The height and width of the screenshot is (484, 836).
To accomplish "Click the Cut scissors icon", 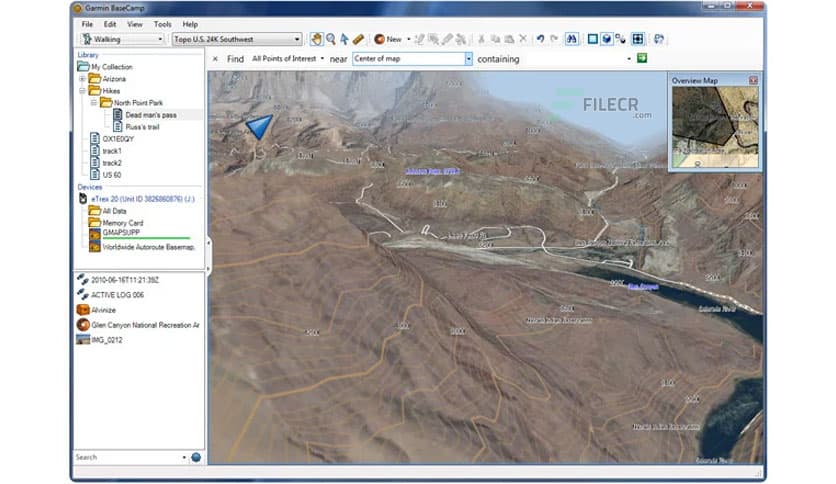I will pos(481,39).
